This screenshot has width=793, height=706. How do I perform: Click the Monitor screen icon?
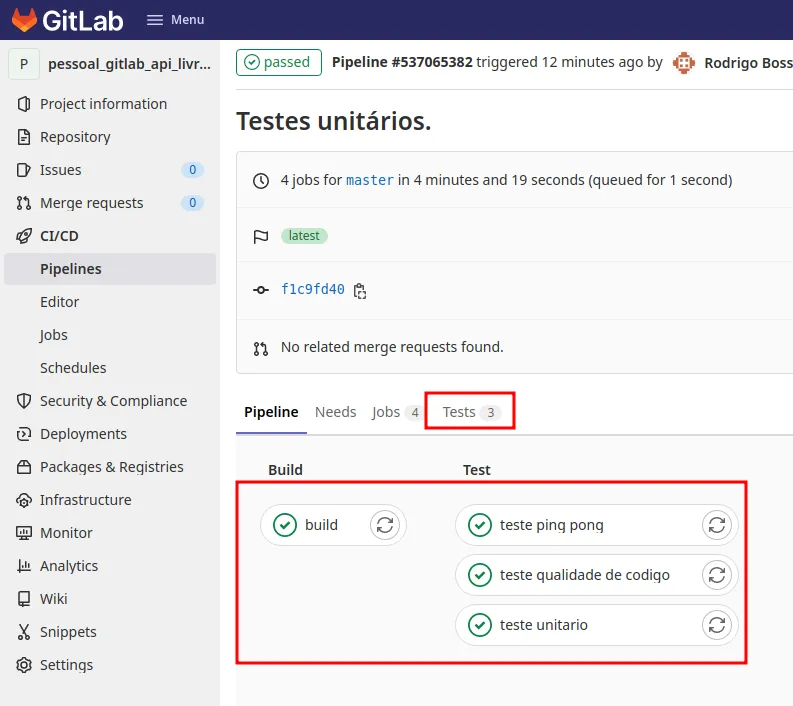[x=24, y=533]
